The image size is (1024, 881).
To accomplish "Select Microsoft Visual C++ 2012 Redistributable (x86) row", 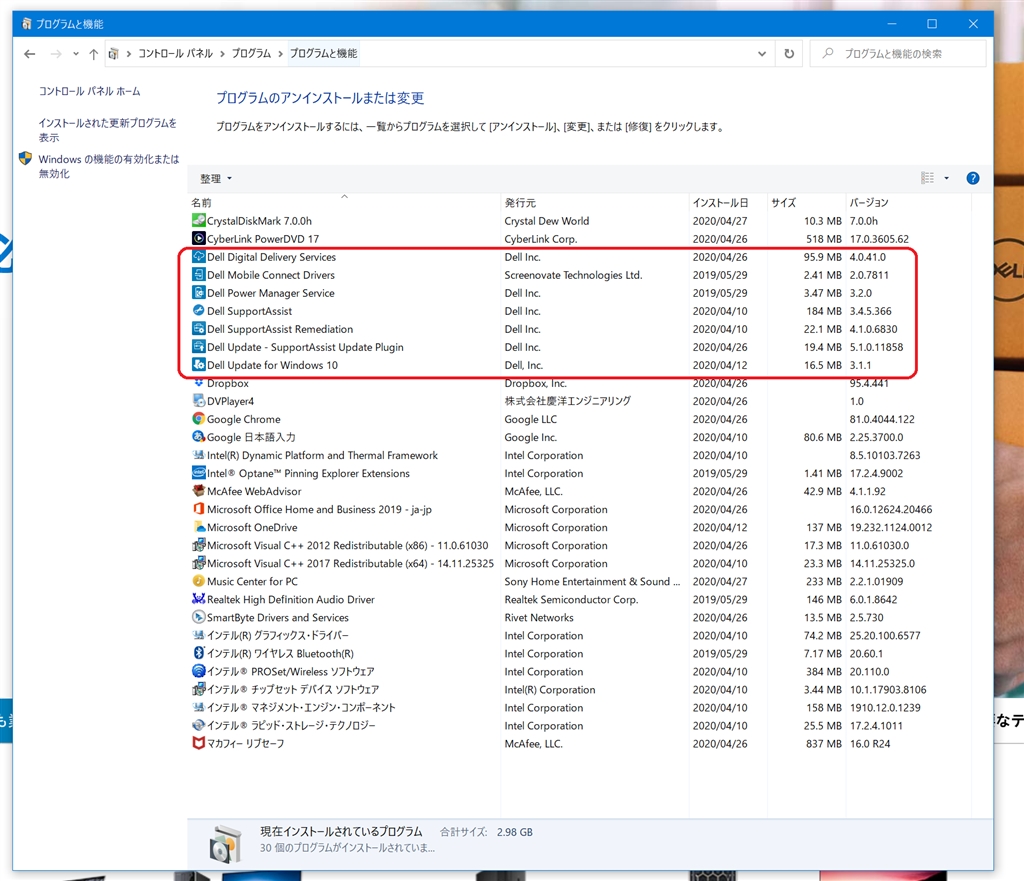I will click(x=579, y=545).
